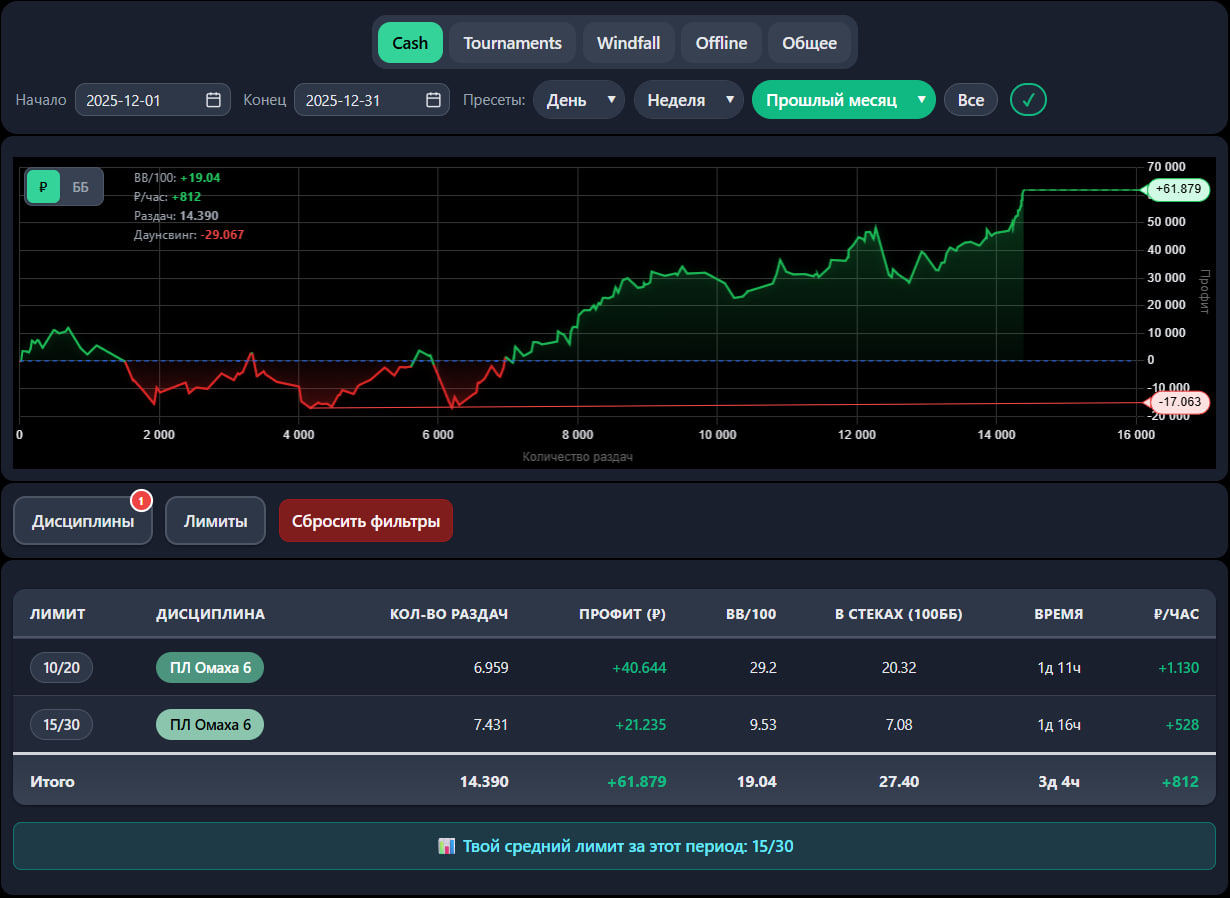This screenshot has height=898, width=1230.
Task: Open the Общее tab
Action: pos(809,43)
